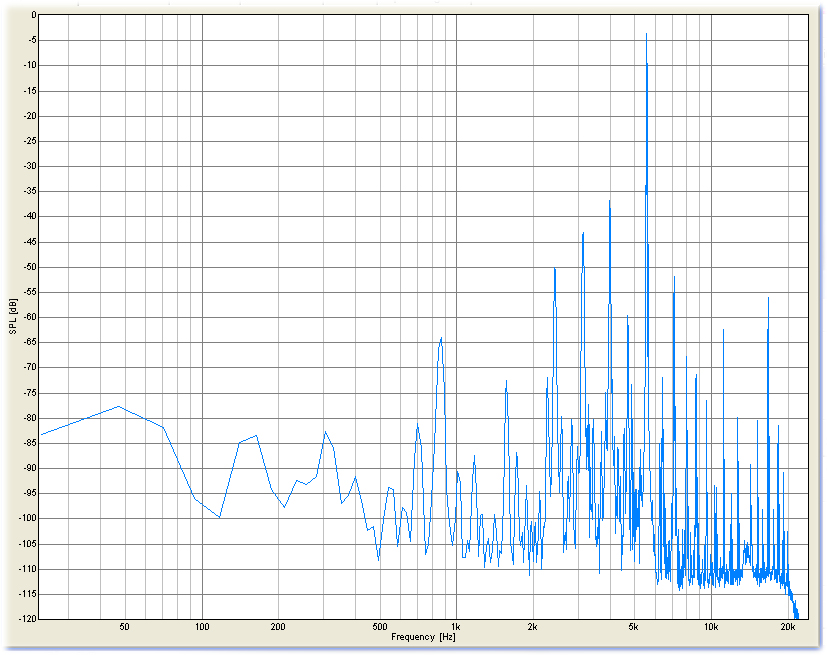The width and height of the screenshot is (827, 655).
Task: Click the isolated peak tip at -64 dB below 1k
Action: point(441,338)
